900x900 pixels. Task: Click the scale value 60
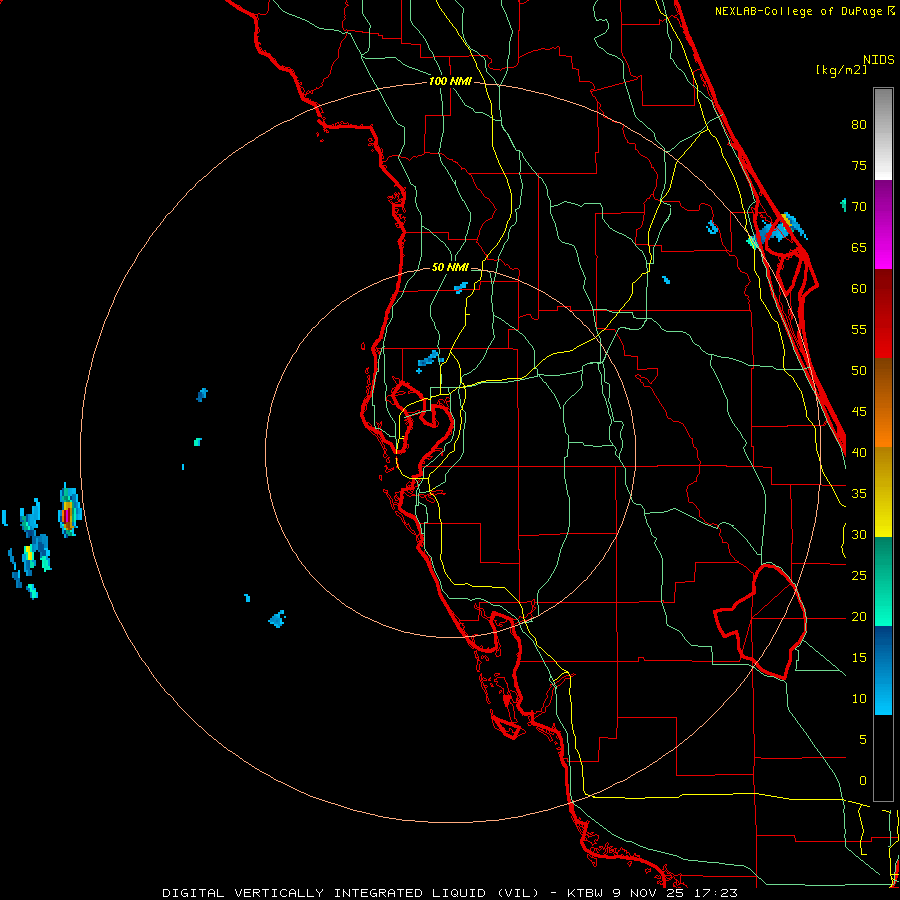(x=859, y=289)
